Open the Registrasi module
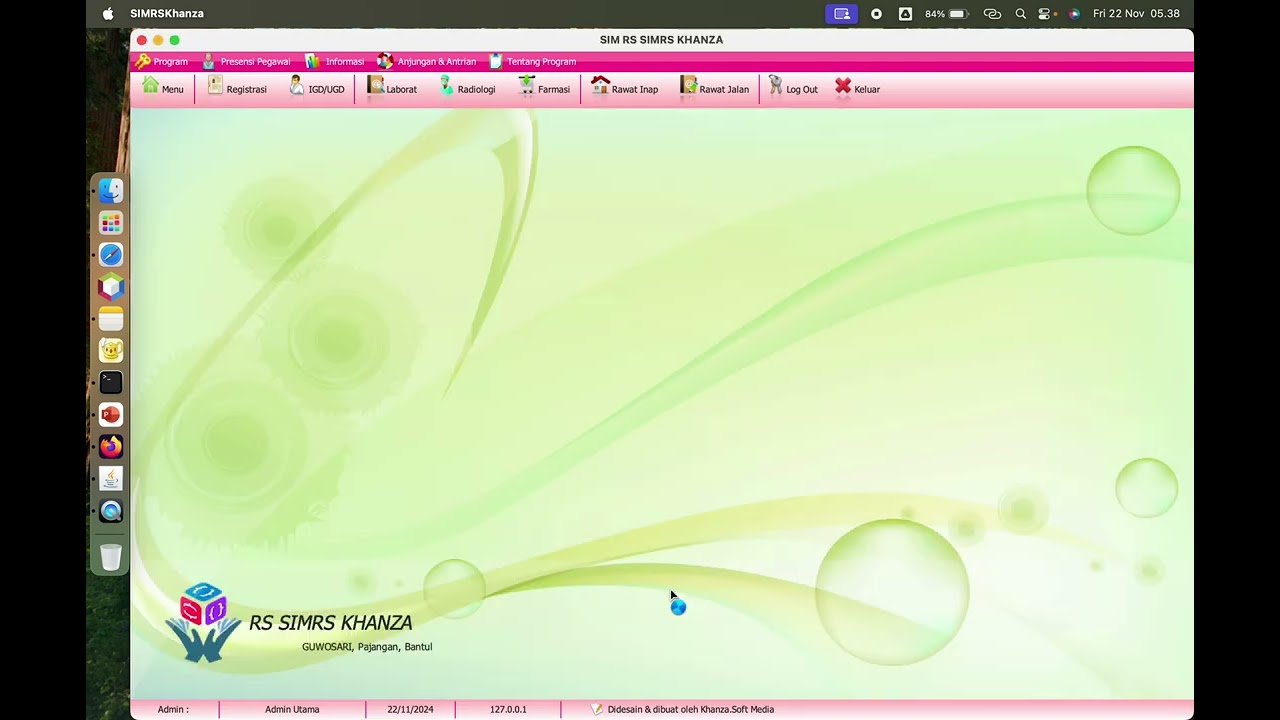The height and width of the screenshot is (720, 1280). (237, 88)
